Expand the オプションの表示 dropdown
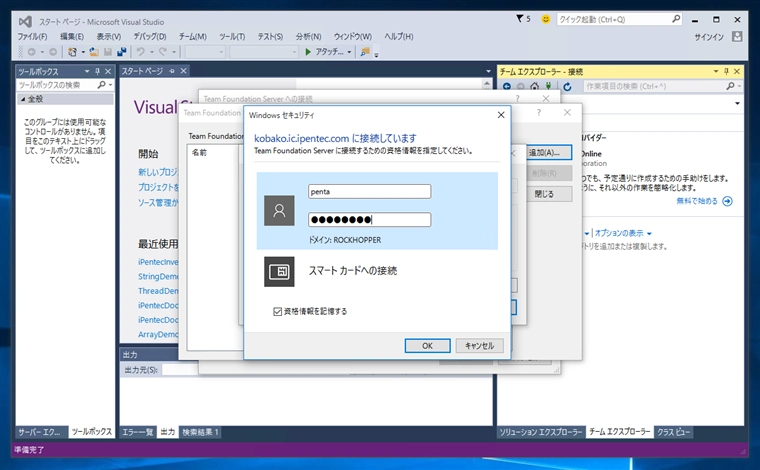Screen dimensions: 760x470 pyautogui.click(x=649, y=233)
